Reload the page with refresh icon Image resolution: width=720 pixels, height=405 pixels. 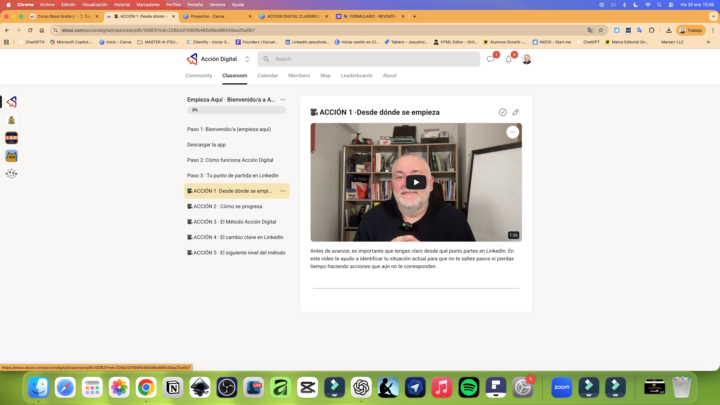[x=30, y=30]
